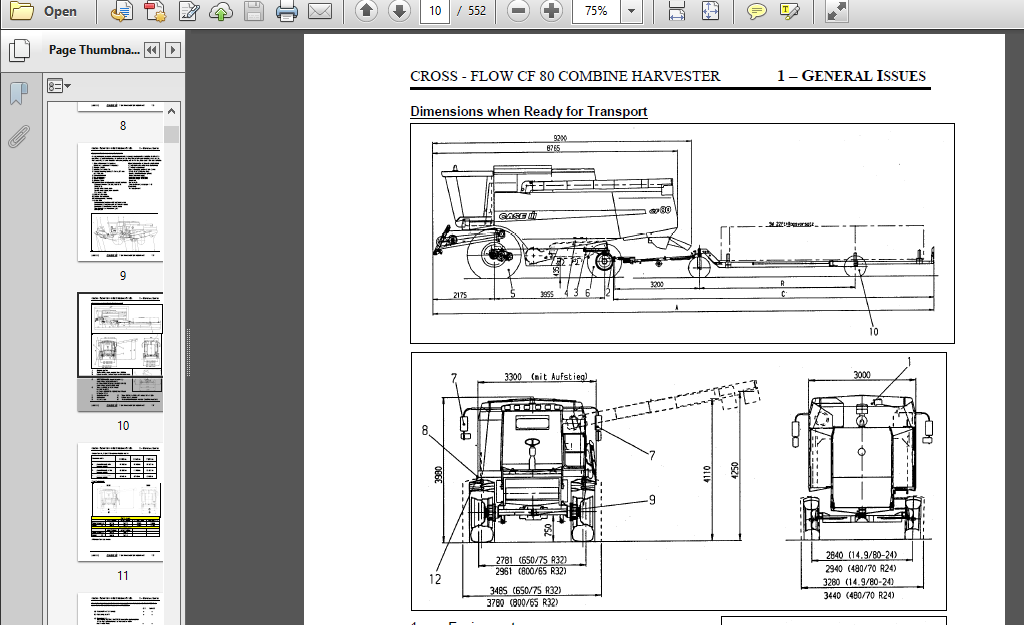The width and height of the screenshot is (1024, 625).
Task: Select the page 11 thumbnail
Action: coord(120,502)
